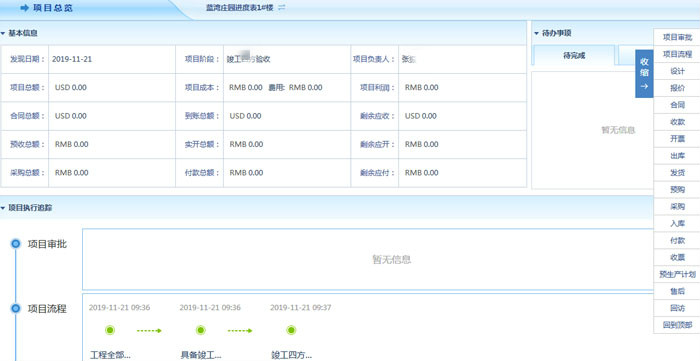Open 入库 from the side menu
Image resolution: width=700 pixels, height=361 pixels.
677,224
